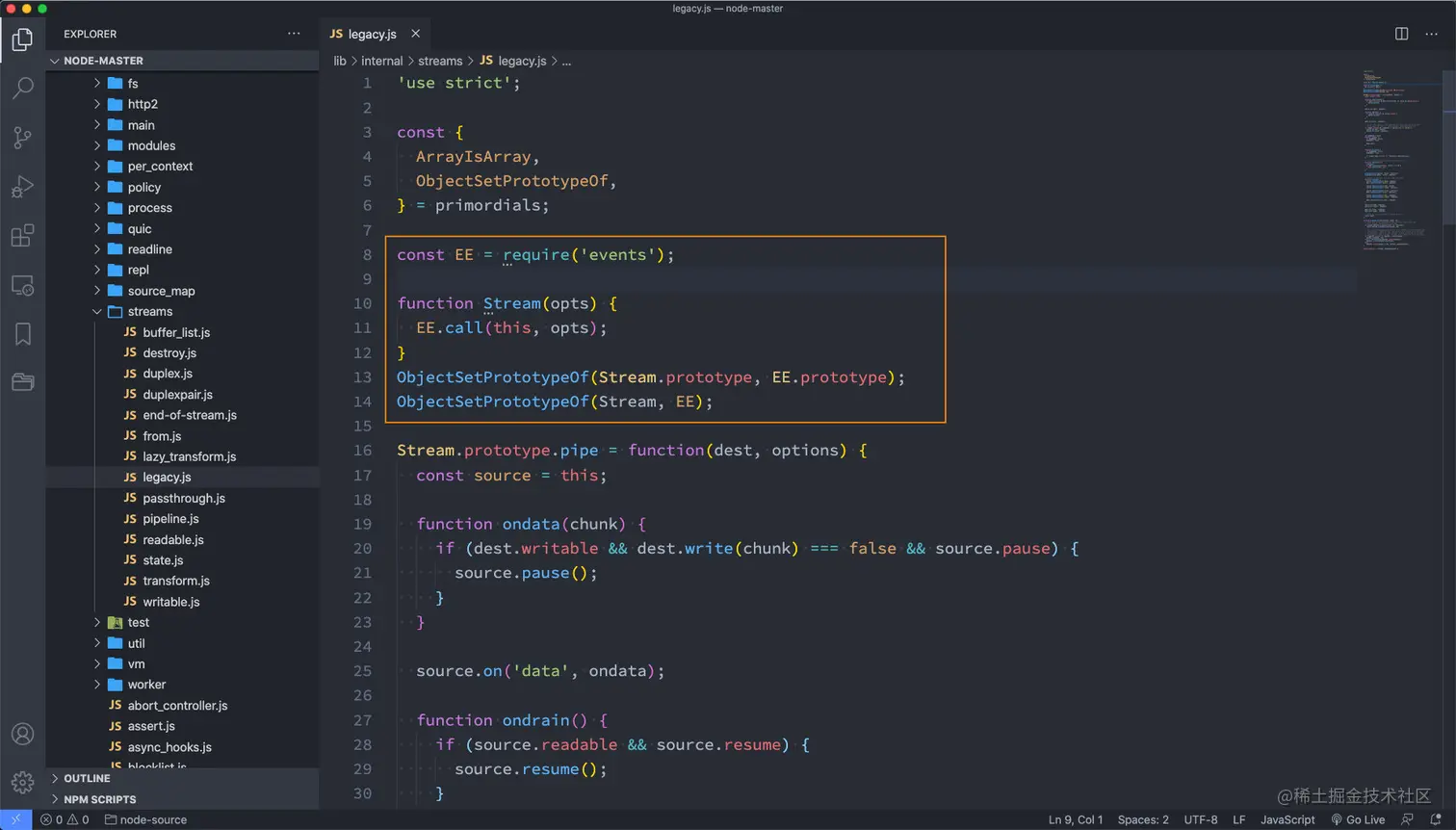This screenshot has height=830, width=1456.
Task: Open Explorer Views and More Actions ellipsis
Action: 294,34
